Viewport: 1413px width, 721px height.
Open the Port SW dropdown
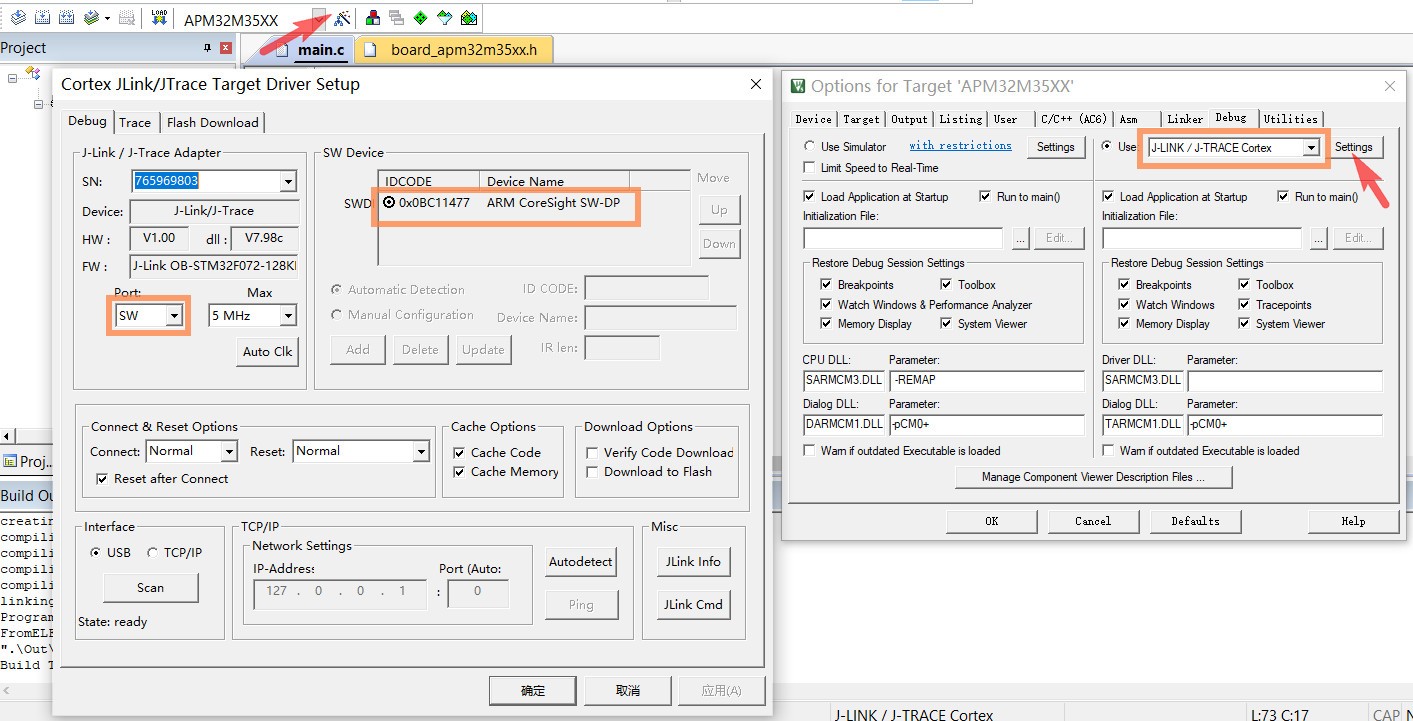click(175, 316)
